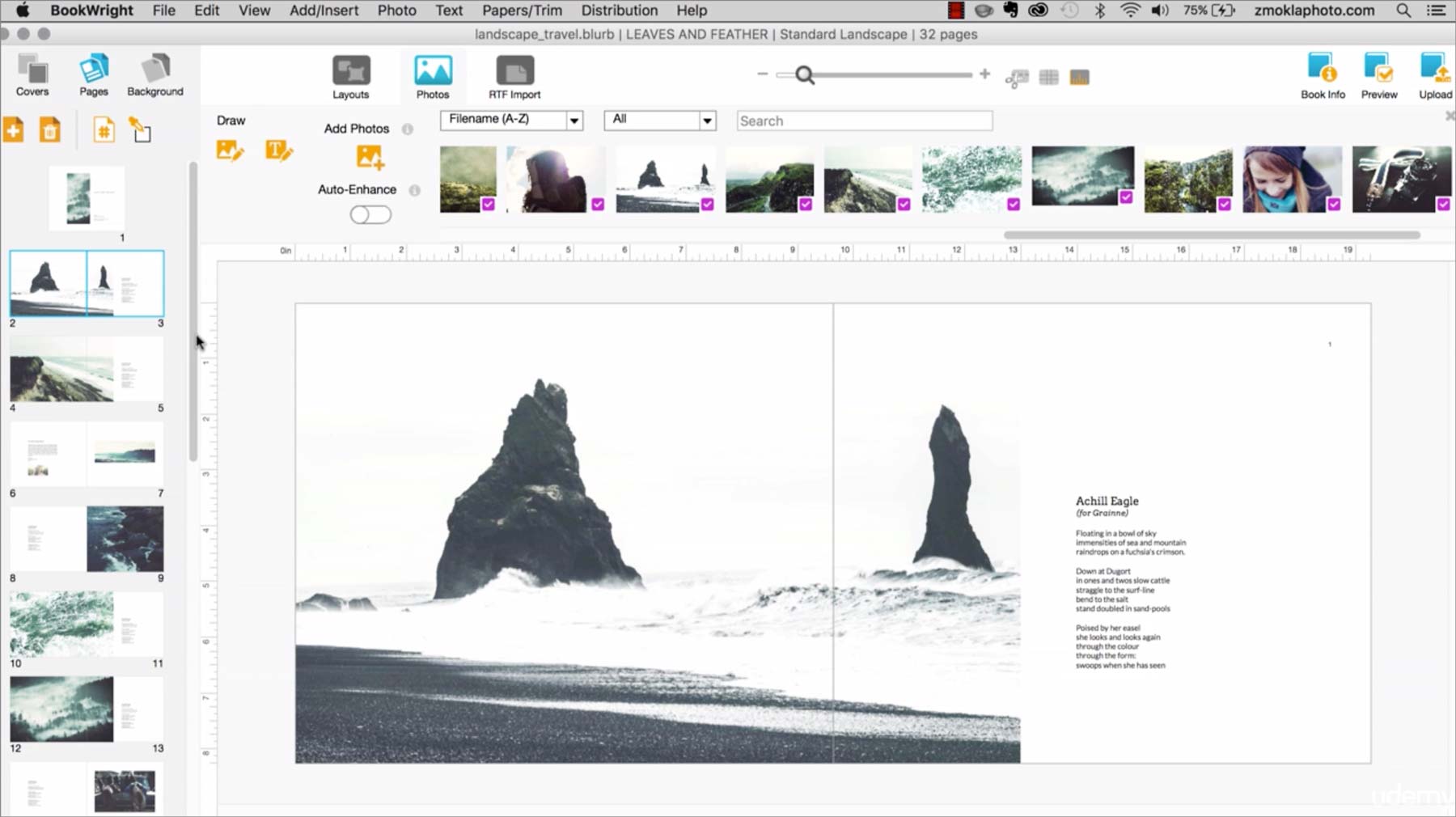This screenshot has height=817, width=1456.
Task: Select the Photos tool
Action: (433, 78)
